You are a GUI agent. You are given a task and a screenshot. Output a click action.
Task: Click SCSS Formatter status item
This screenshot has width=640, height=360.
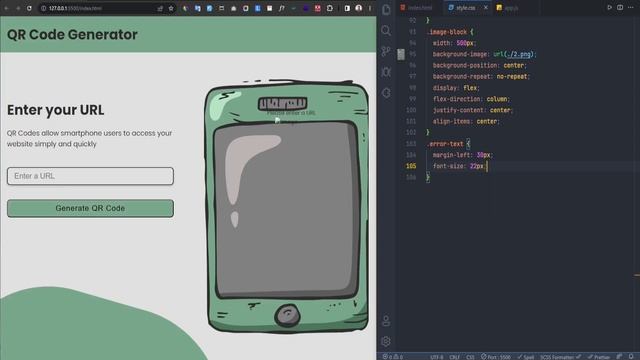(x=560, y=357)
